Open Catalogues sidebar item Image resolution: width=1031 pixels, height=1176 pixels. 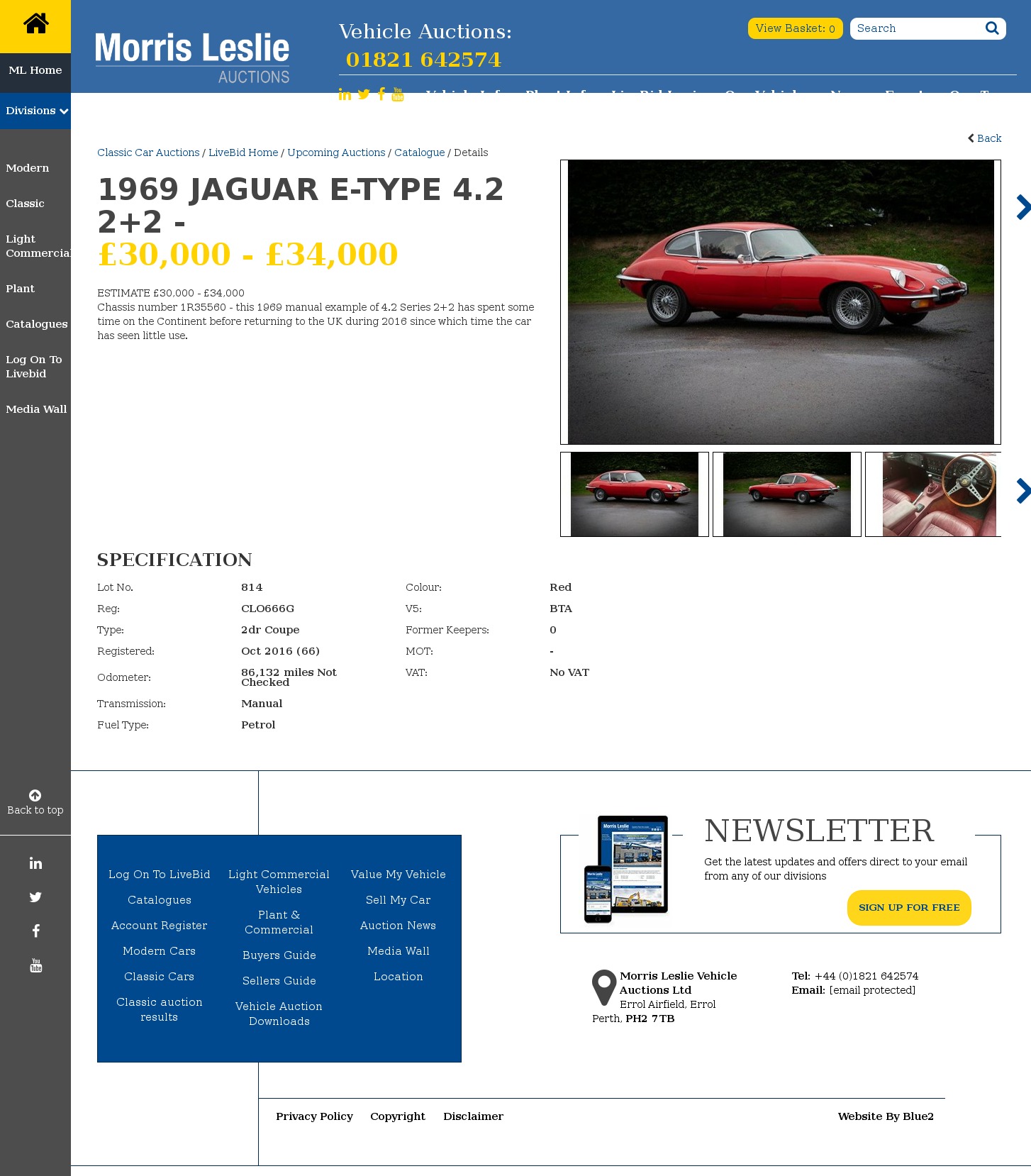(x=37, y=324)
